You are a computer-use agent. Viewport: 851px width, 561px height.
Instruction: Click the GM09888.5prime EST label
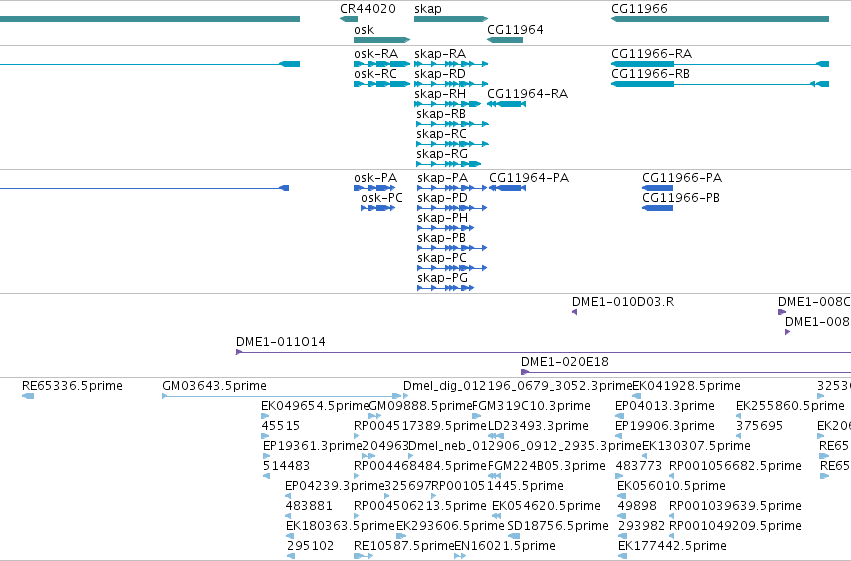pyautogui.click(x=421, y=406)
